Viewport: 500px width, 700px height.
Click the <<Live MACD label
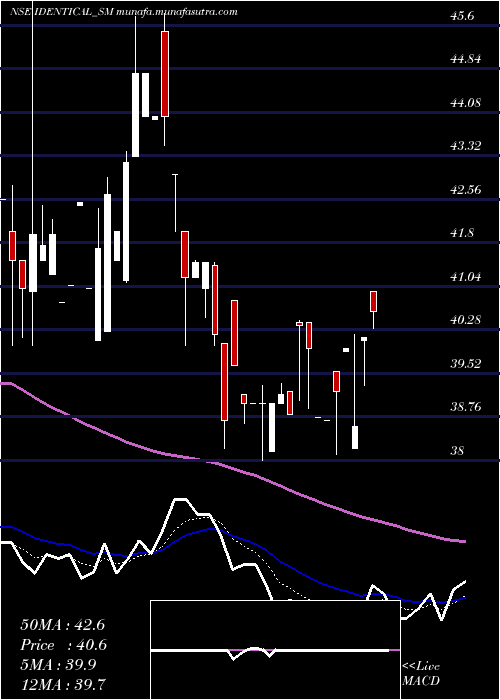pos(421,674)
